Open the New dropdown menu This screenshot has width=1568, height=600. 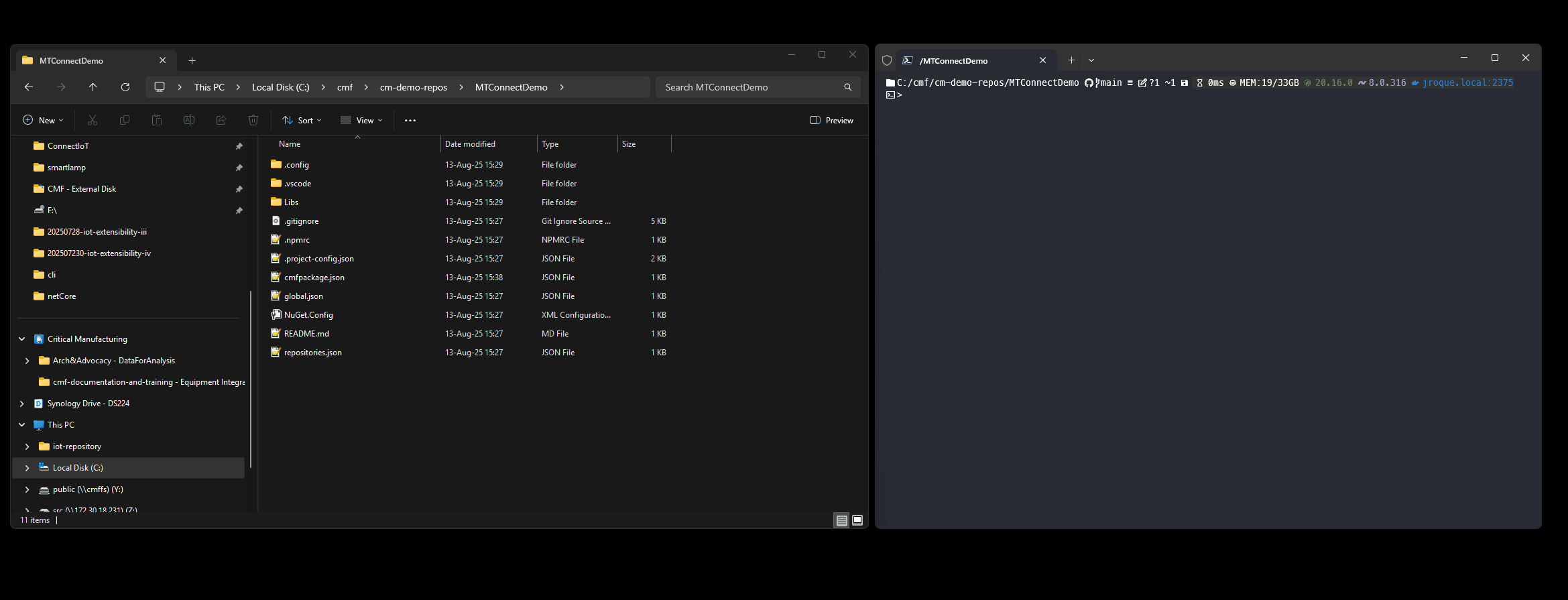43,120
